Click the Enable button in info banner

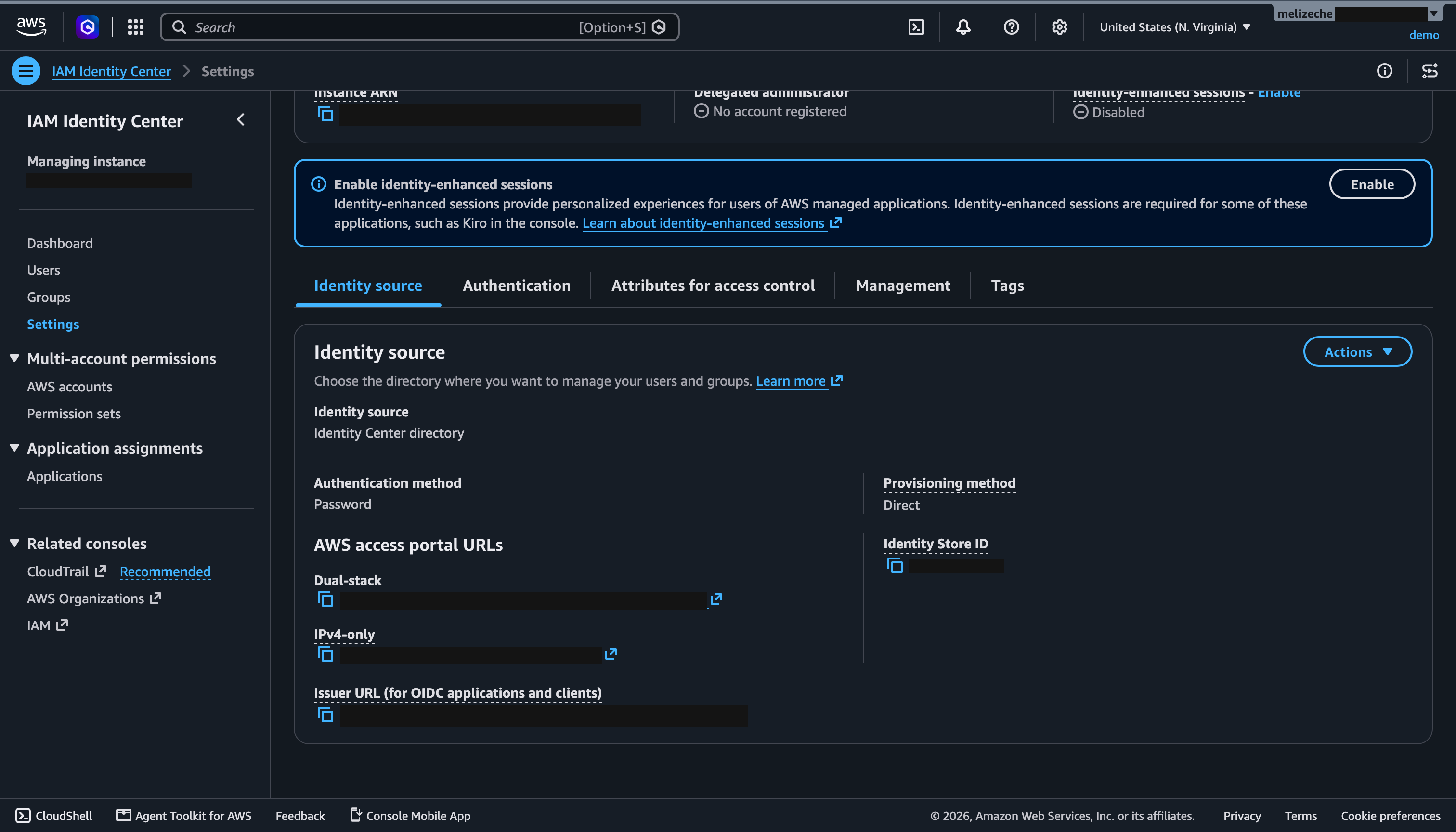click(1372, 184)
